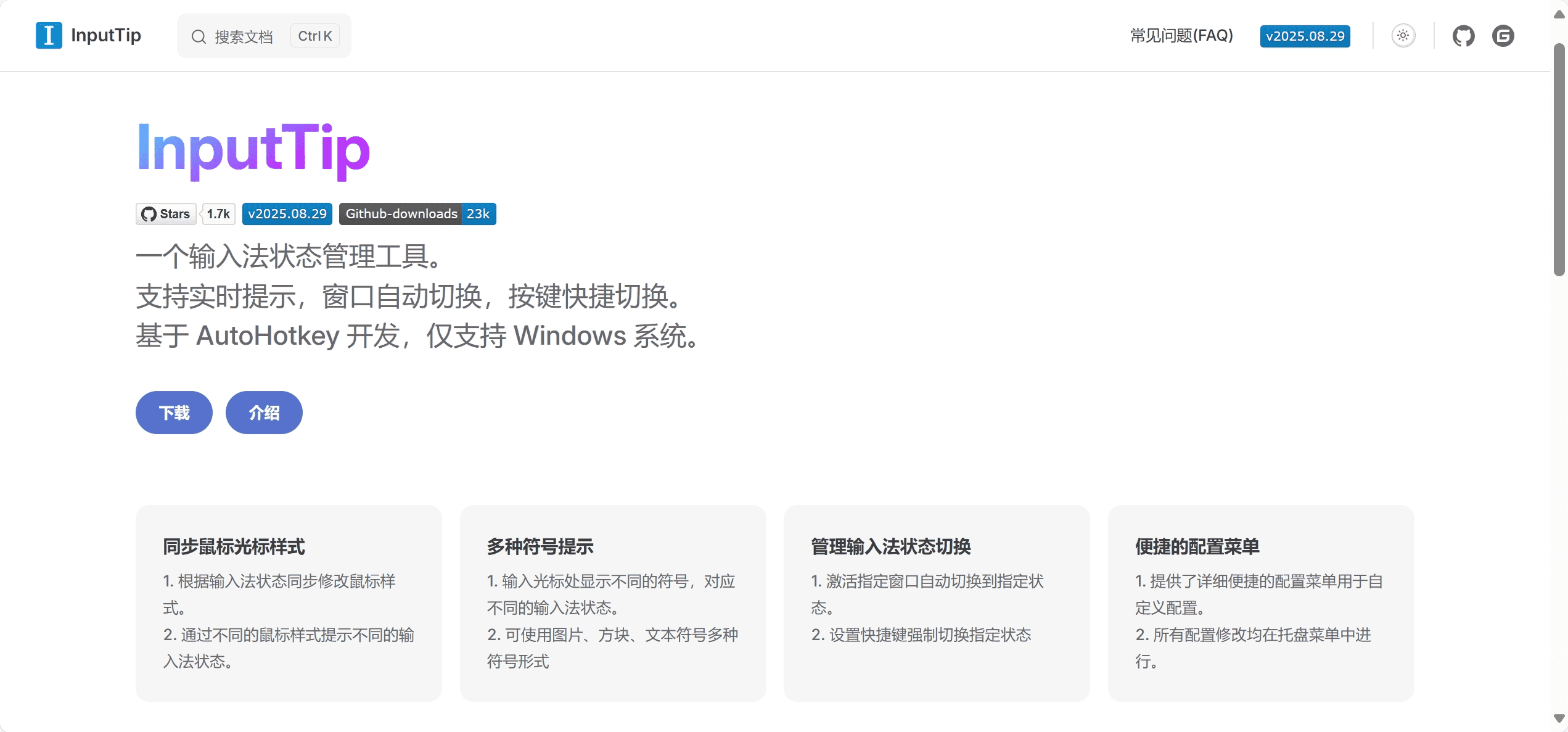Viewport: 1568px width, 732px height.
Task: Click text 输入光标处显示不同的符号
Action: (x=595, y=582)
